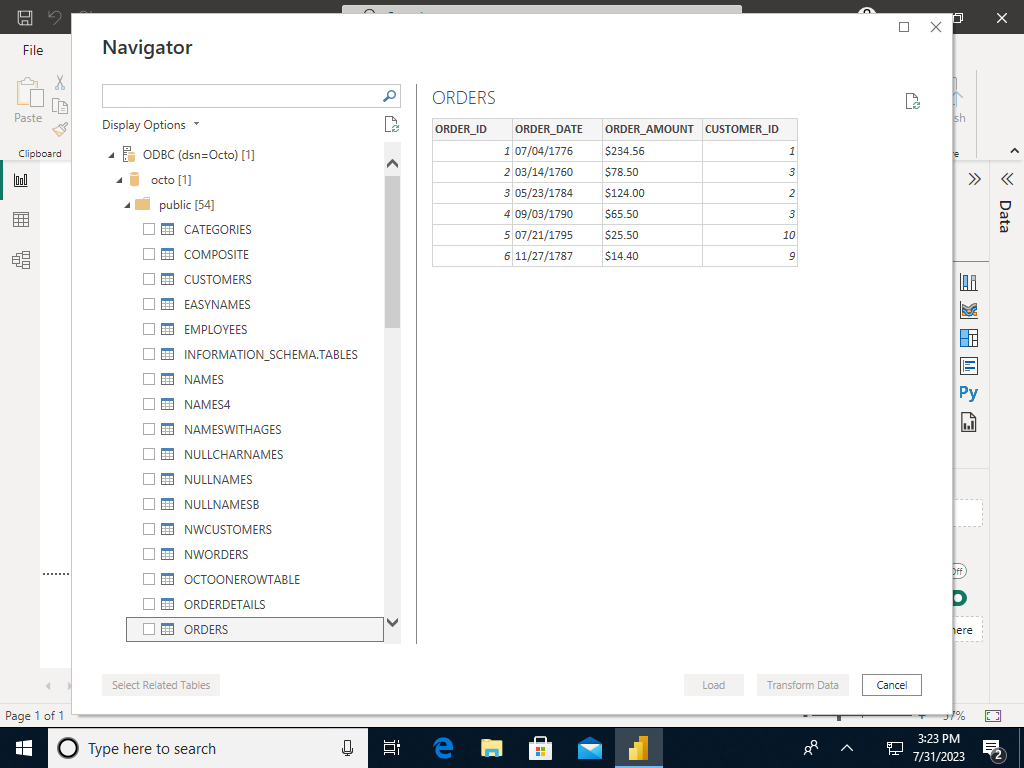Open the File menu
1024x768 pixels.
click(x=33, y=50)
